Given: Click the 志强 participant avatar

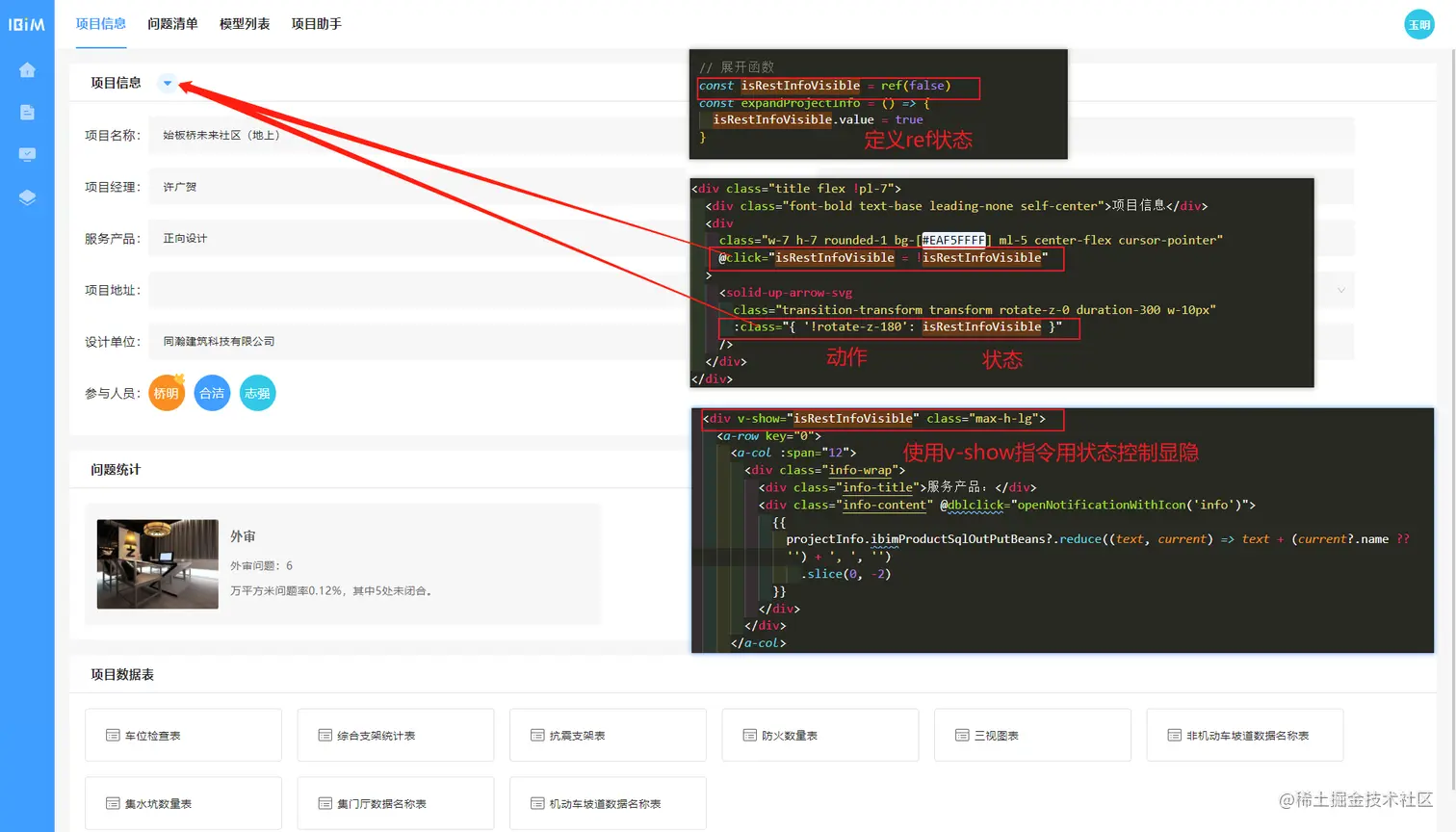Looking at the screenshot, I should pos(257,393).
